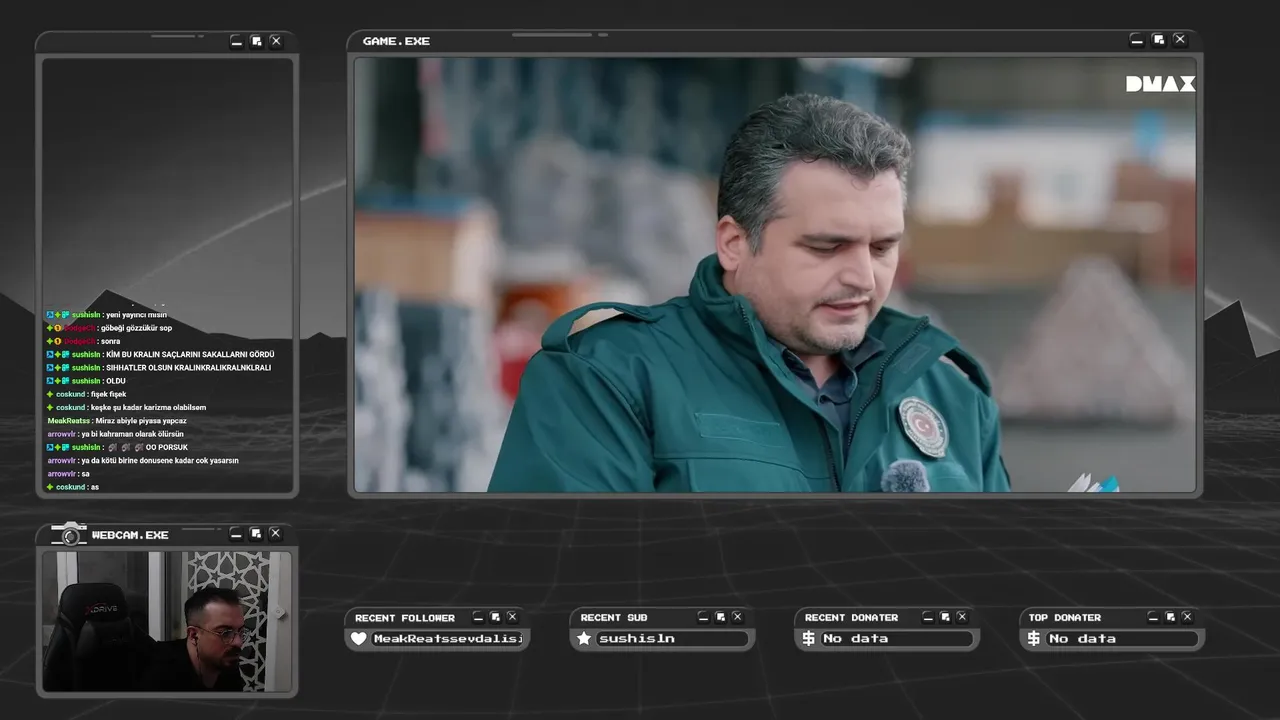Maximize the Recent Donater panel

tap(945, 617)
